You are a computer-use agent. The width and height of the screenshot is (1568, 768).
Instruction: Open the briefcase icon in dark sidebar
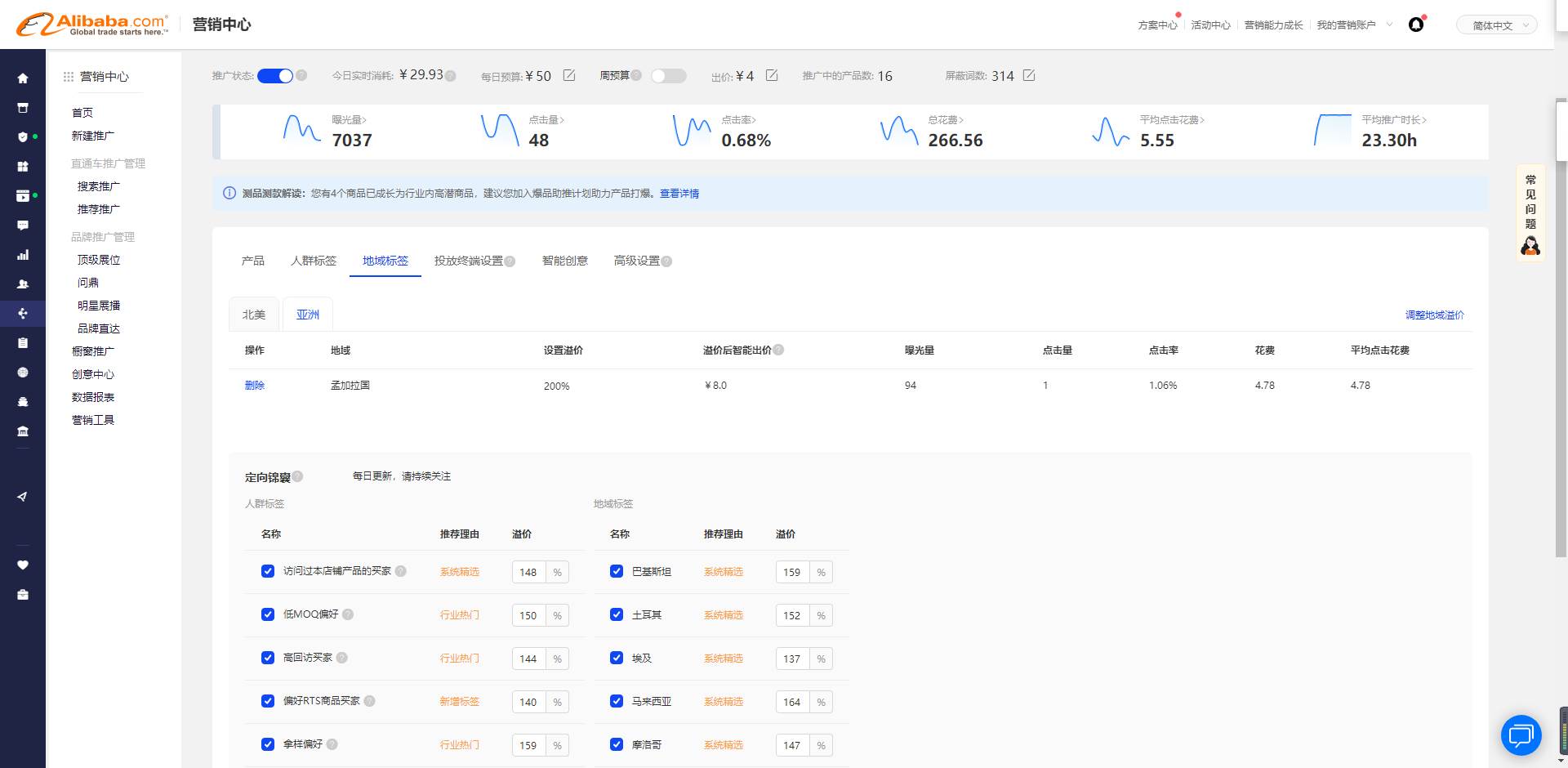[x=23, y=595]
